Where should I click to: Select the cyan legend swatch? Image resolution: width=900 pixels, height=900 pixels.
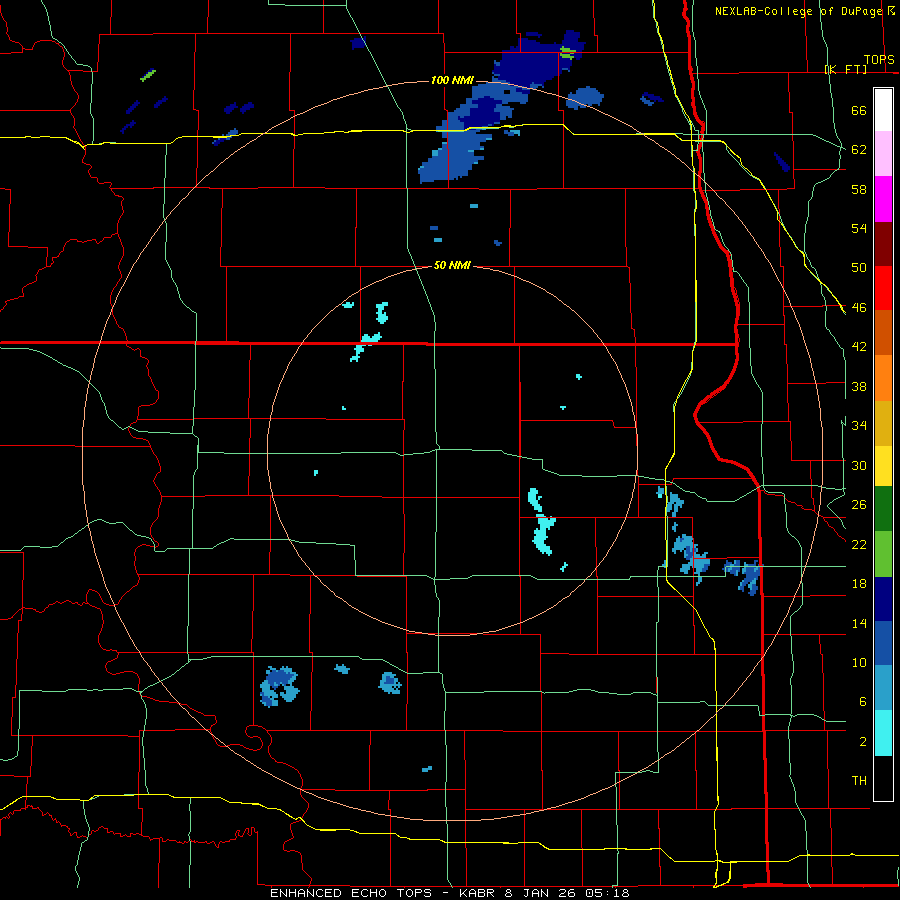[x=883, y=733]
